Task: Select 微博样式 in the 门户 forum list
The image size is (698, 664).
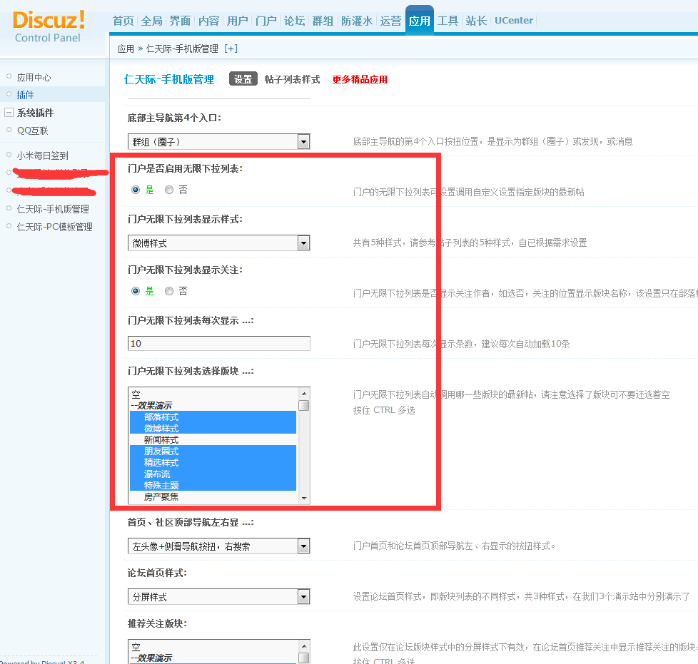Action: coord(213,428)
